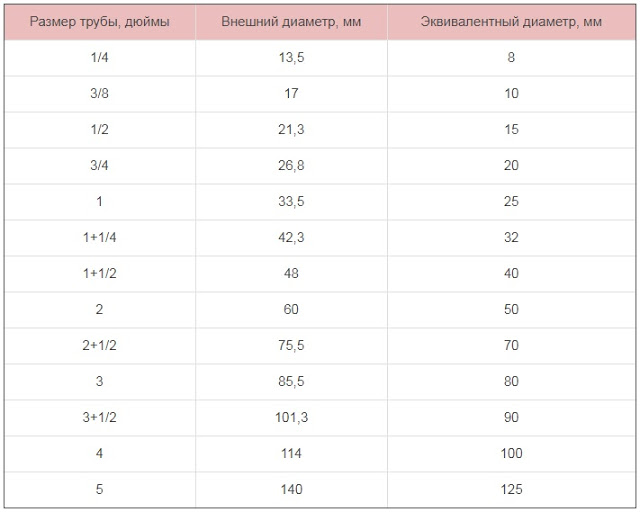
Task: Select the 140 outer diameter cell
Action: [291, 490]
